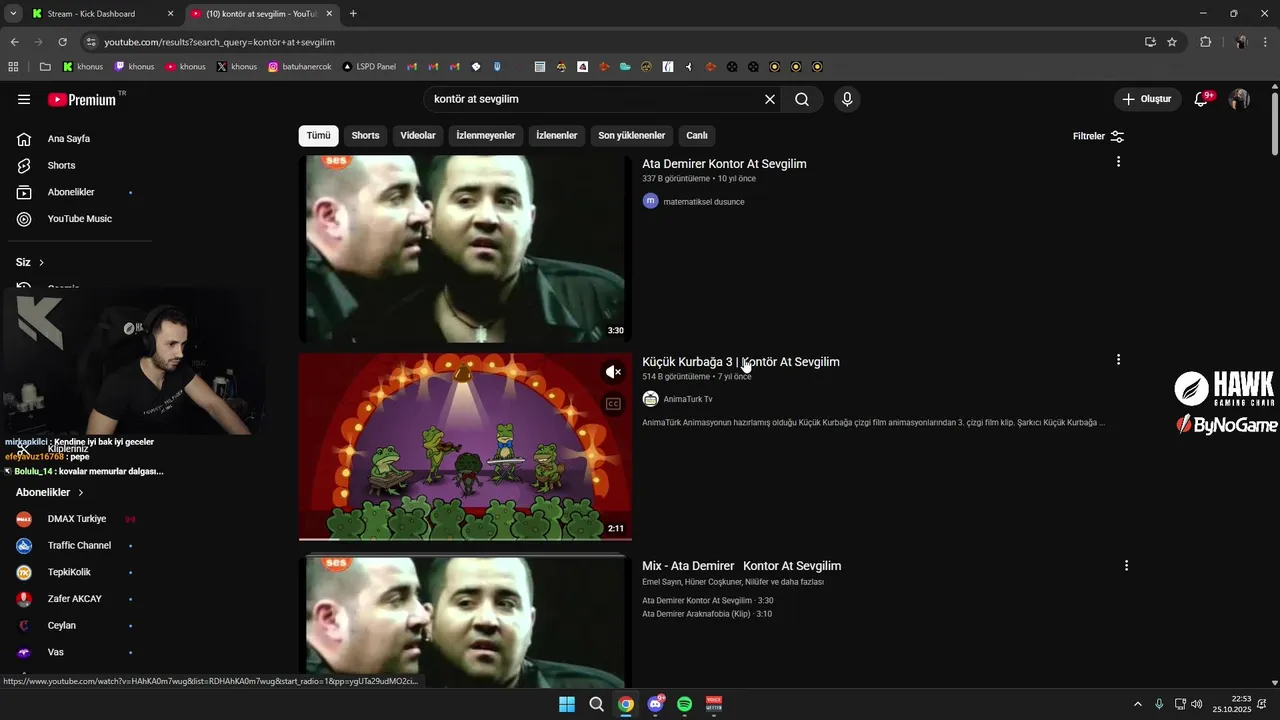Open options menu for the Mix playlist result
Image resolution: width=1280 pixels, height=720 pixels.
(1126, 565)
